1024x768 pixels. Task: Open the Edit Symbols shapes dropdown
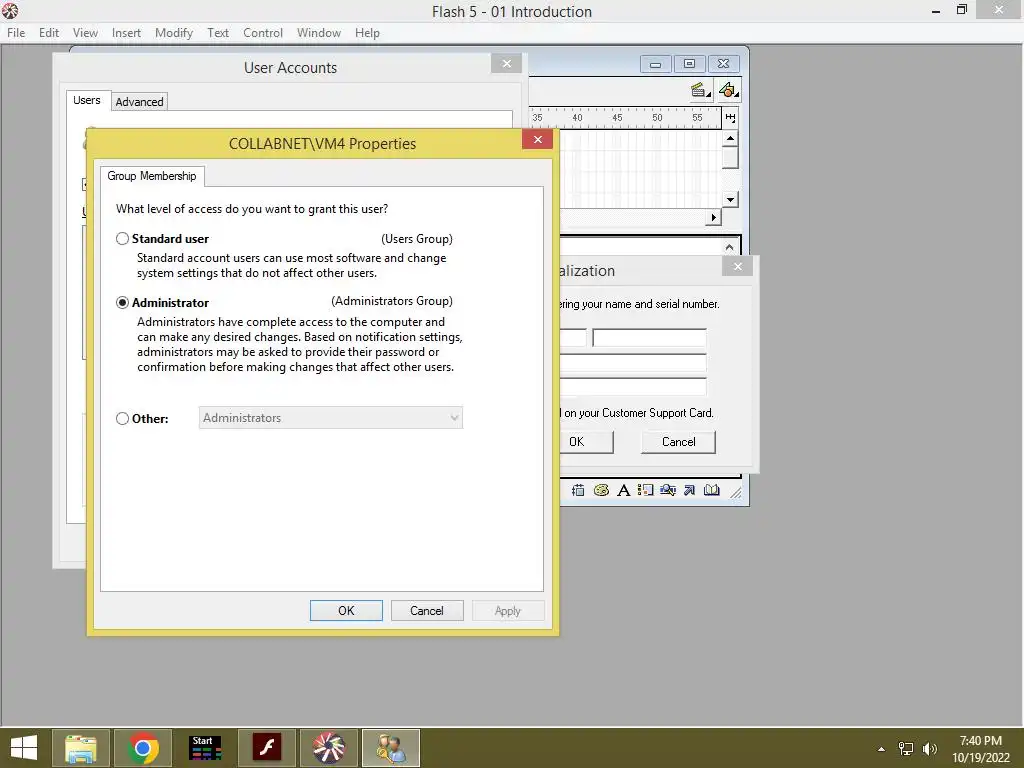[x=728, y=90]
